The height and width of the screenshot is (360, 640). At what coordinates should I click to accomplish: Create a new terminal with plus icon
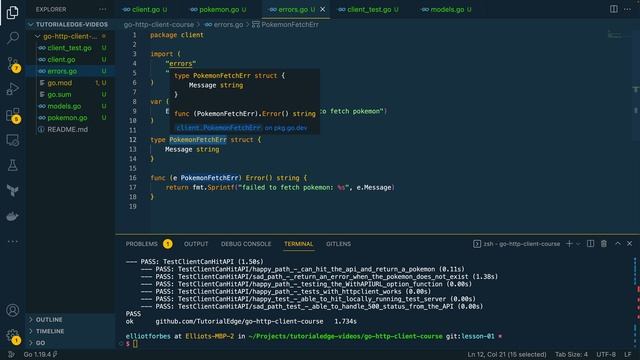click(569, 244)
